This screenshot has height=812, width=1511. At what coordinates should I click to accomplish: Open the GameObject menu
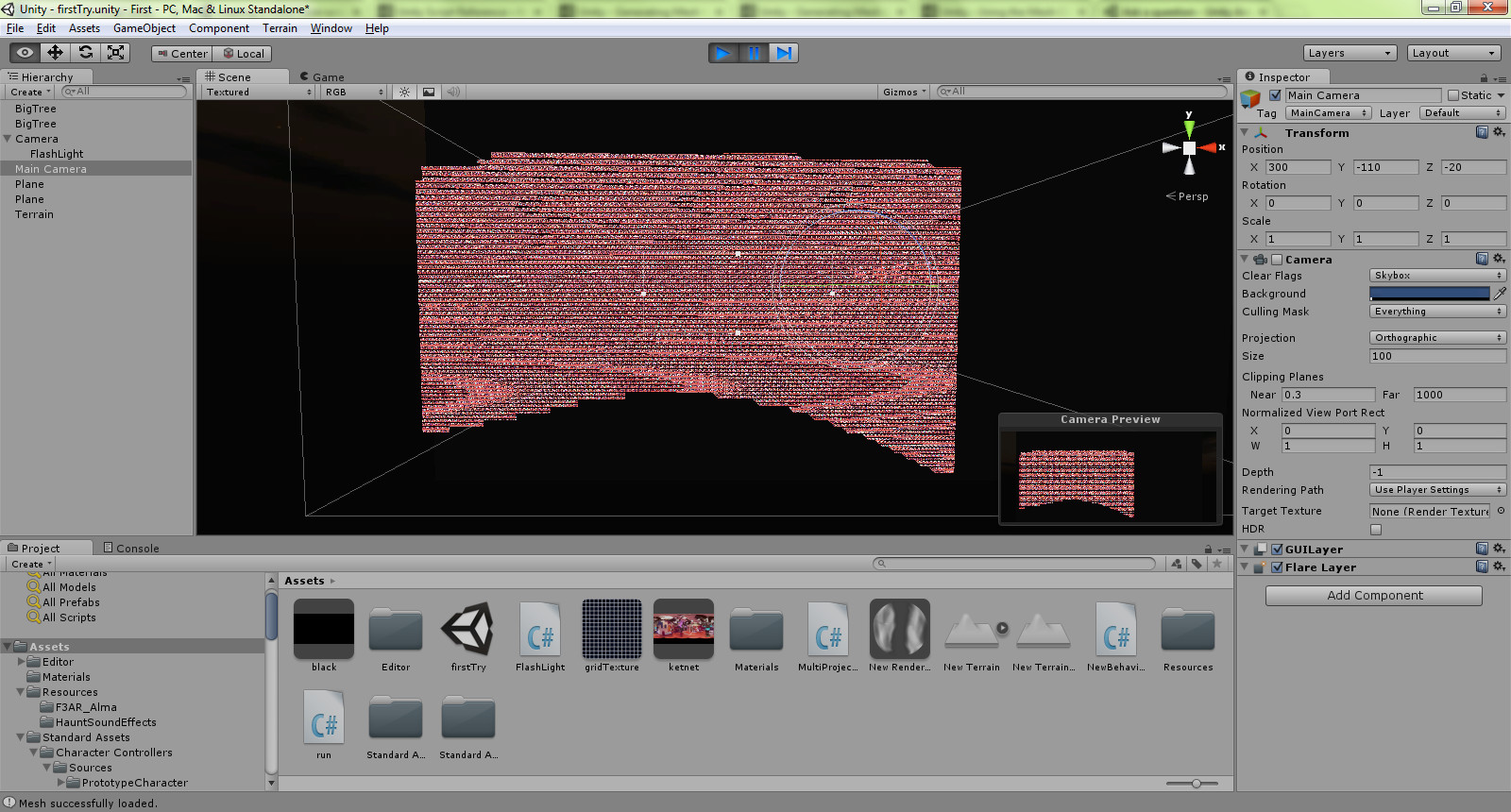[x=144, y=28]
